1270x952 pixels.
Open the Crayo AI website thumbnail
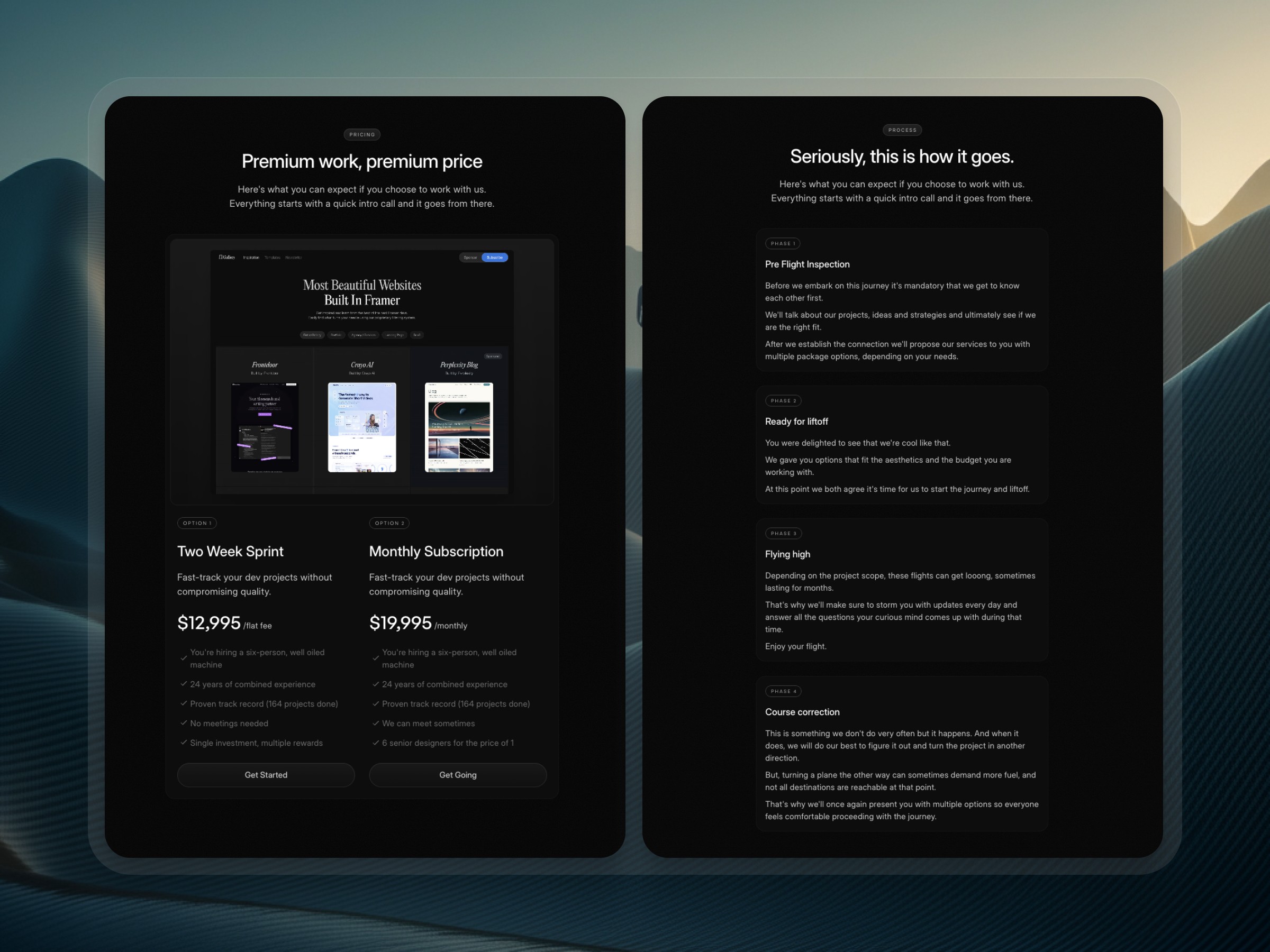pyautogui.click(x=362, y=427)
